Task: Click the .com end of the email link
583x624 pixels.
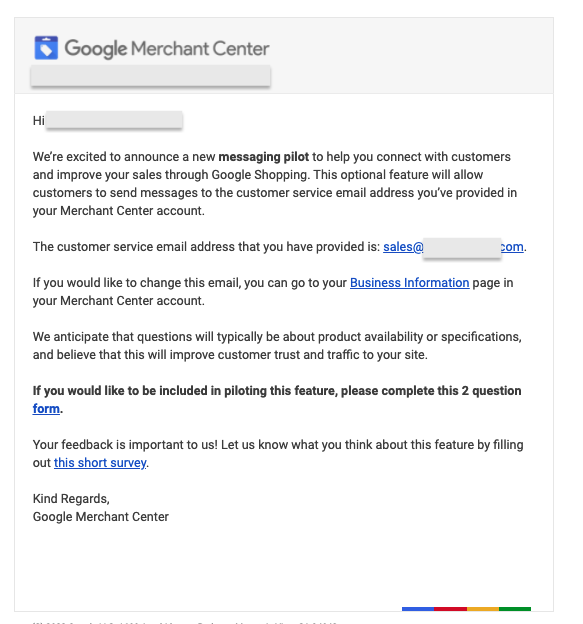Action: tap(512, 247)
